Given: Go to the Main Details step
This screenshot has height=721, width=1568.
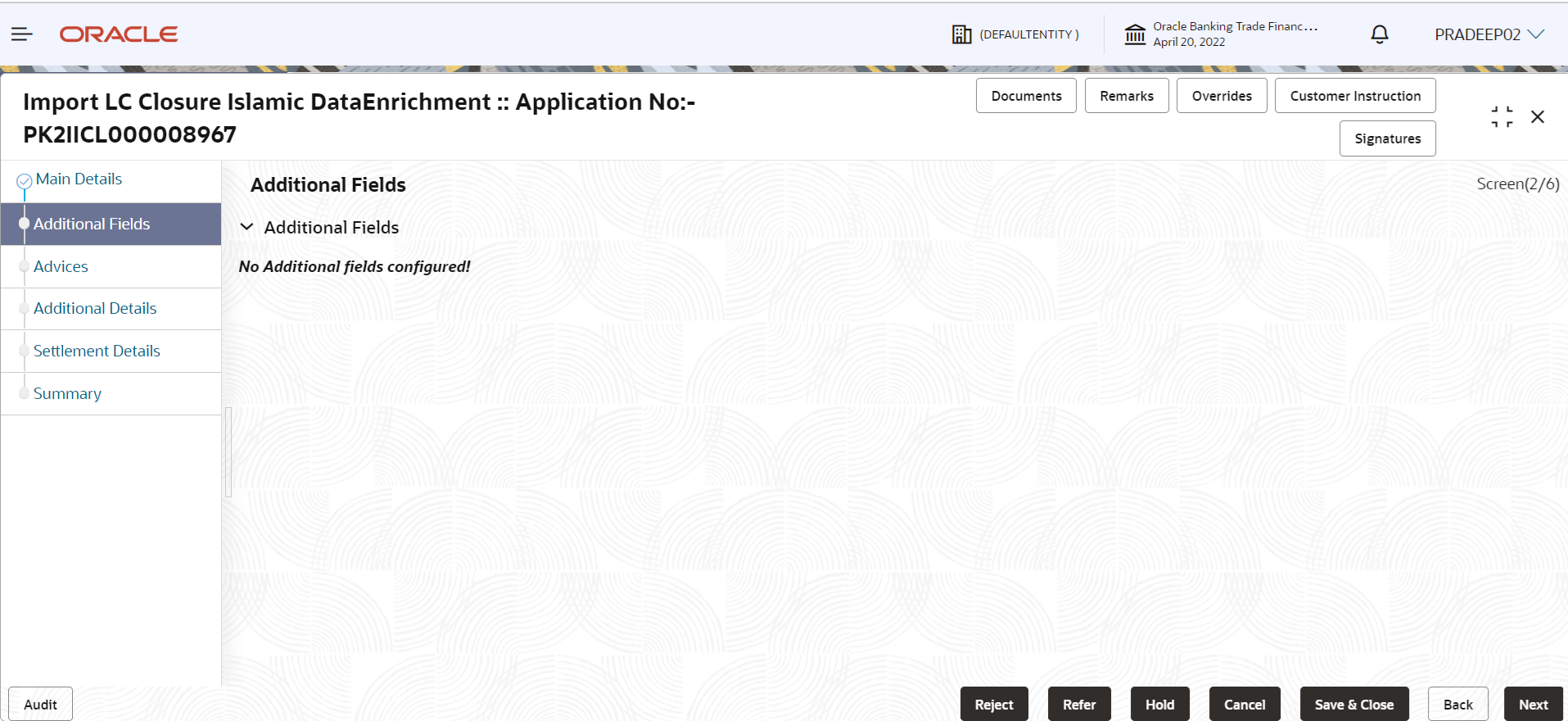Looking at the screenshot, I should (x=79, y=179).
